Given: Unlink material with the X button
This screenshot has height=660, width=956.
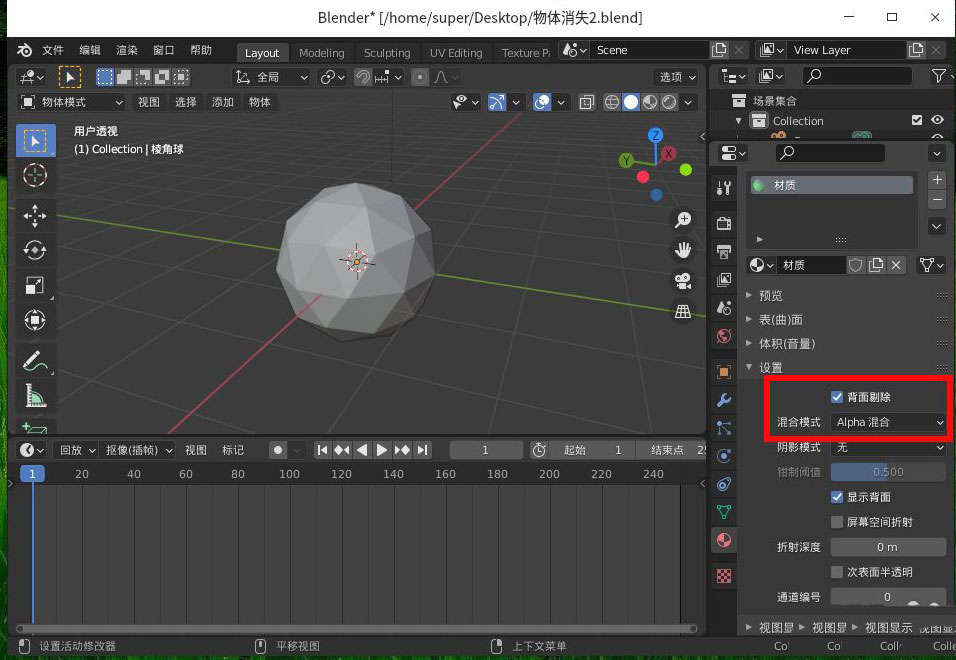Looking at the screenshot, I should tap(896, 265).
